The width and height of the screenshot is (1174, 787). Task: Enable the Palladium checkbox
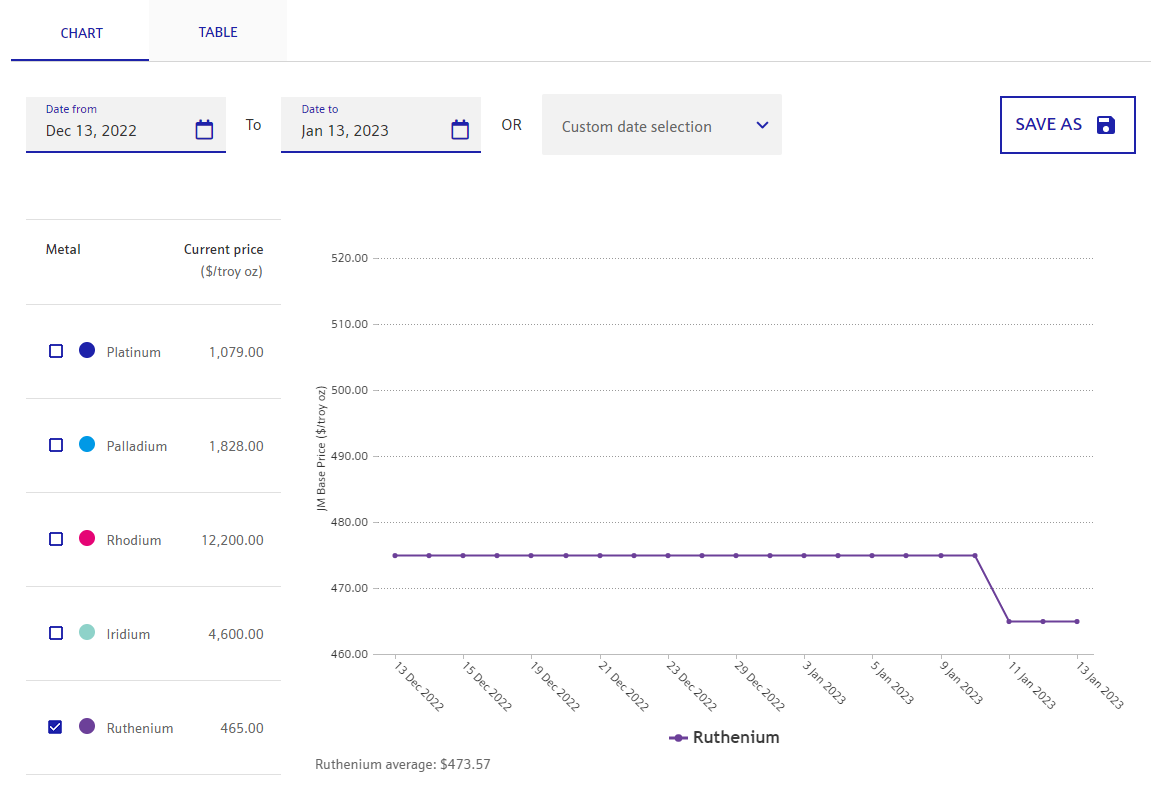pos(56,445)
